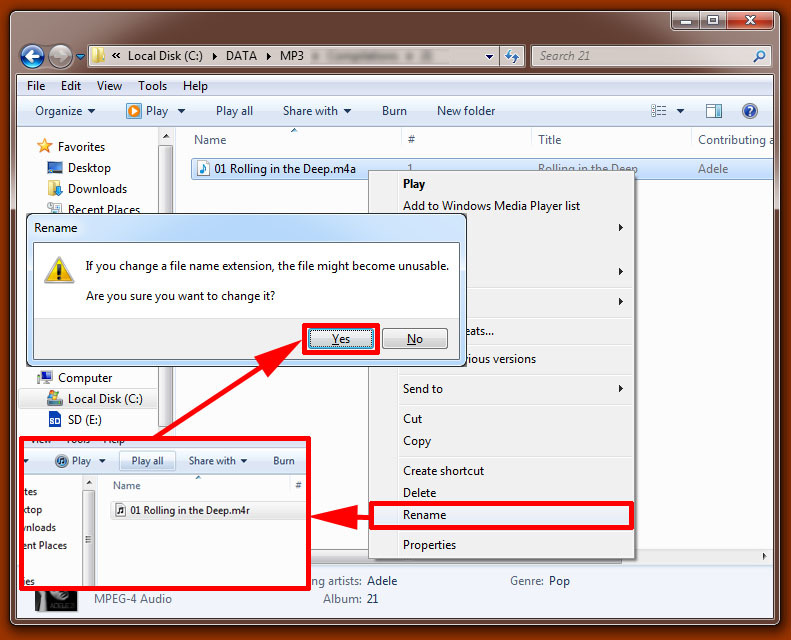Image resolution: width=791 pixels, height=640 pixels.
Task: Open recent pages dropdown beside Forward button
Action: 80,56
